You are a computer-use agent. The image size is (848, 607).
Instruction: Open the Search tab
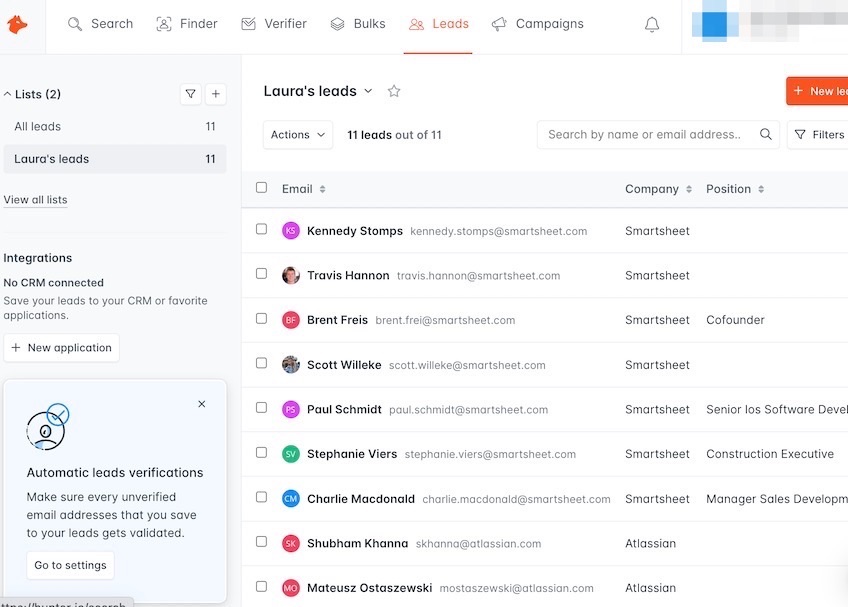coord(100,24)
